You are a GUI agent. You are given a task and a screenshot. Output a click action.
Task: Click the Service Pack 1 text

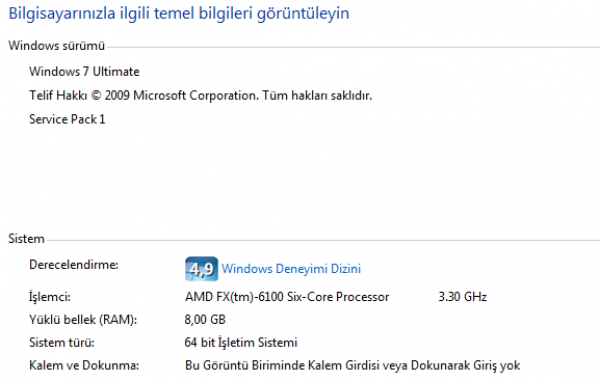click(67, 119)
